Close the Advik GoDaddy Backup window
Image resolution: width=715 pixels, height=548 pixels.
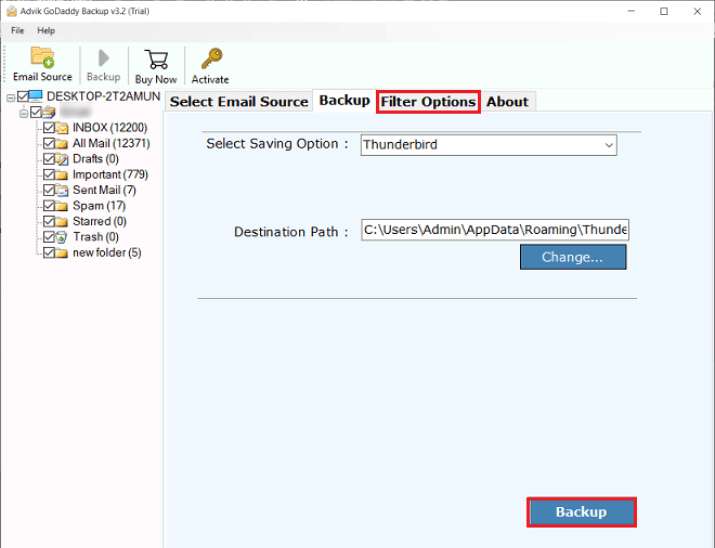[697, 11]
